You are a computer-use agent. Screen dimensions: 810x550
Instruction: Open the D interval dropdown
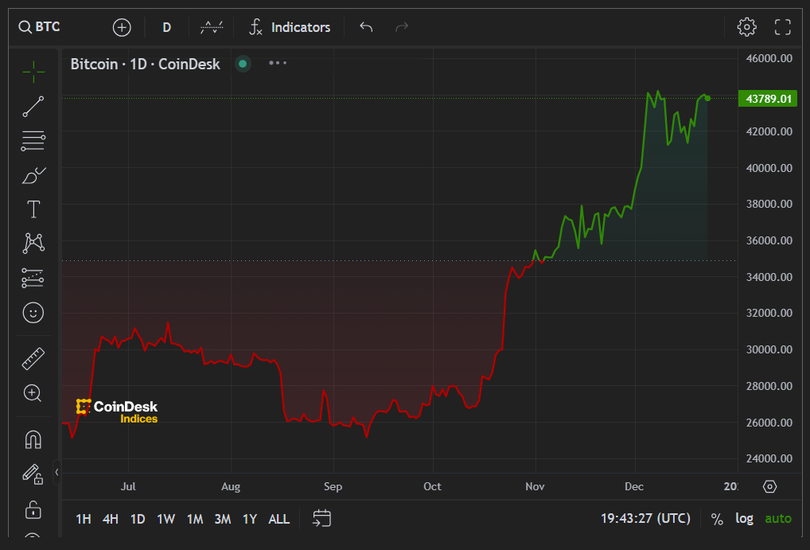coord(166,27)
